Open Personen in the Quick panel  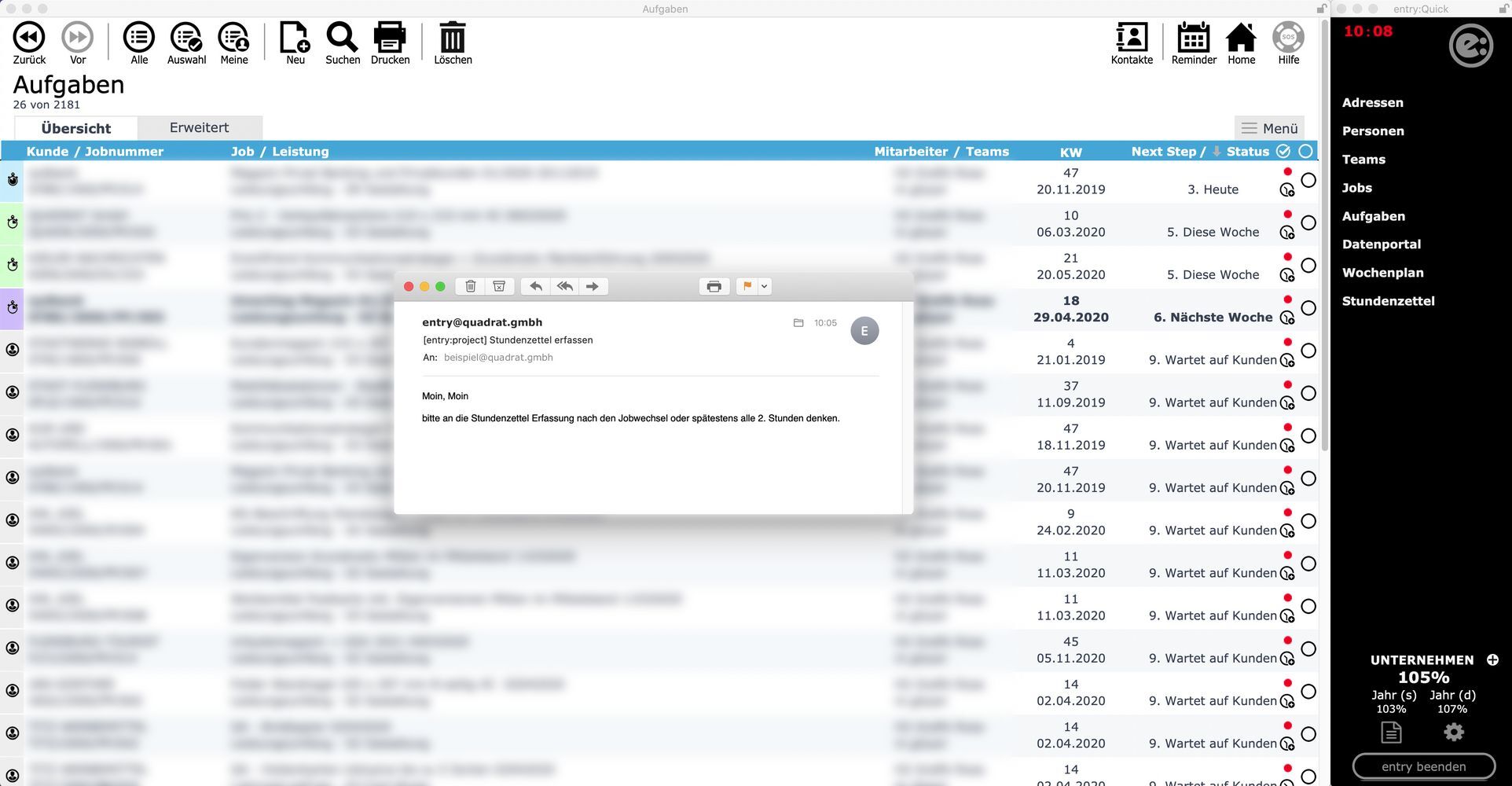tap(1373, 131)
